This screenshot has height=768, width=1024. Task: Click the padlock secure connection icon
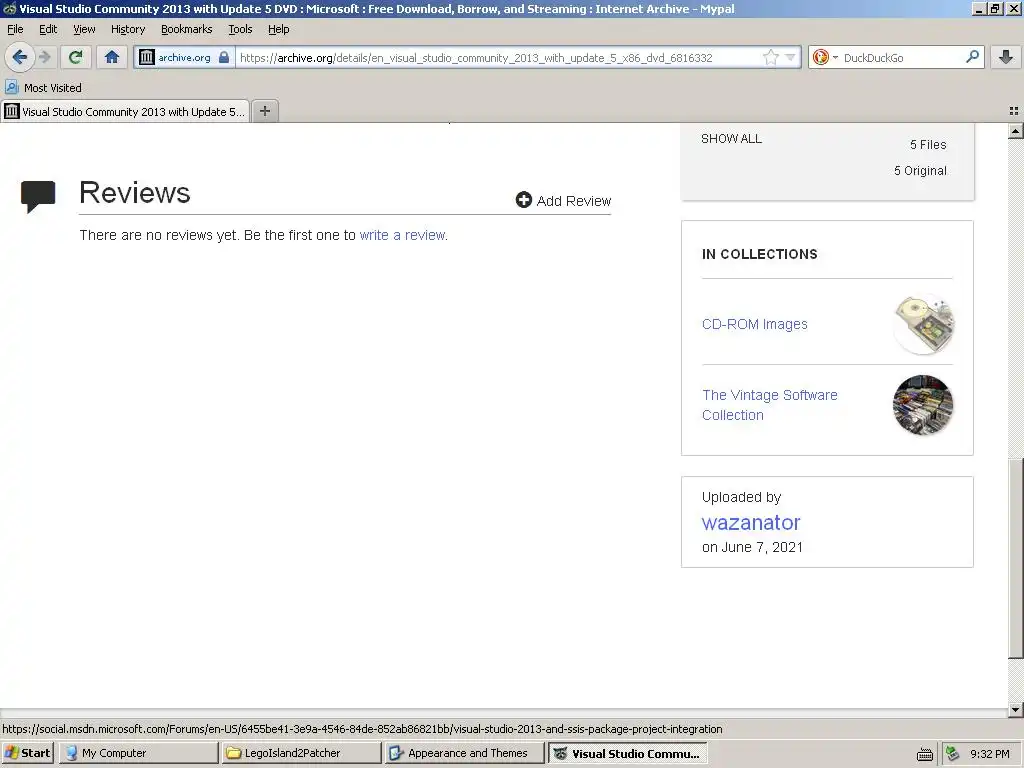[224, 57]
